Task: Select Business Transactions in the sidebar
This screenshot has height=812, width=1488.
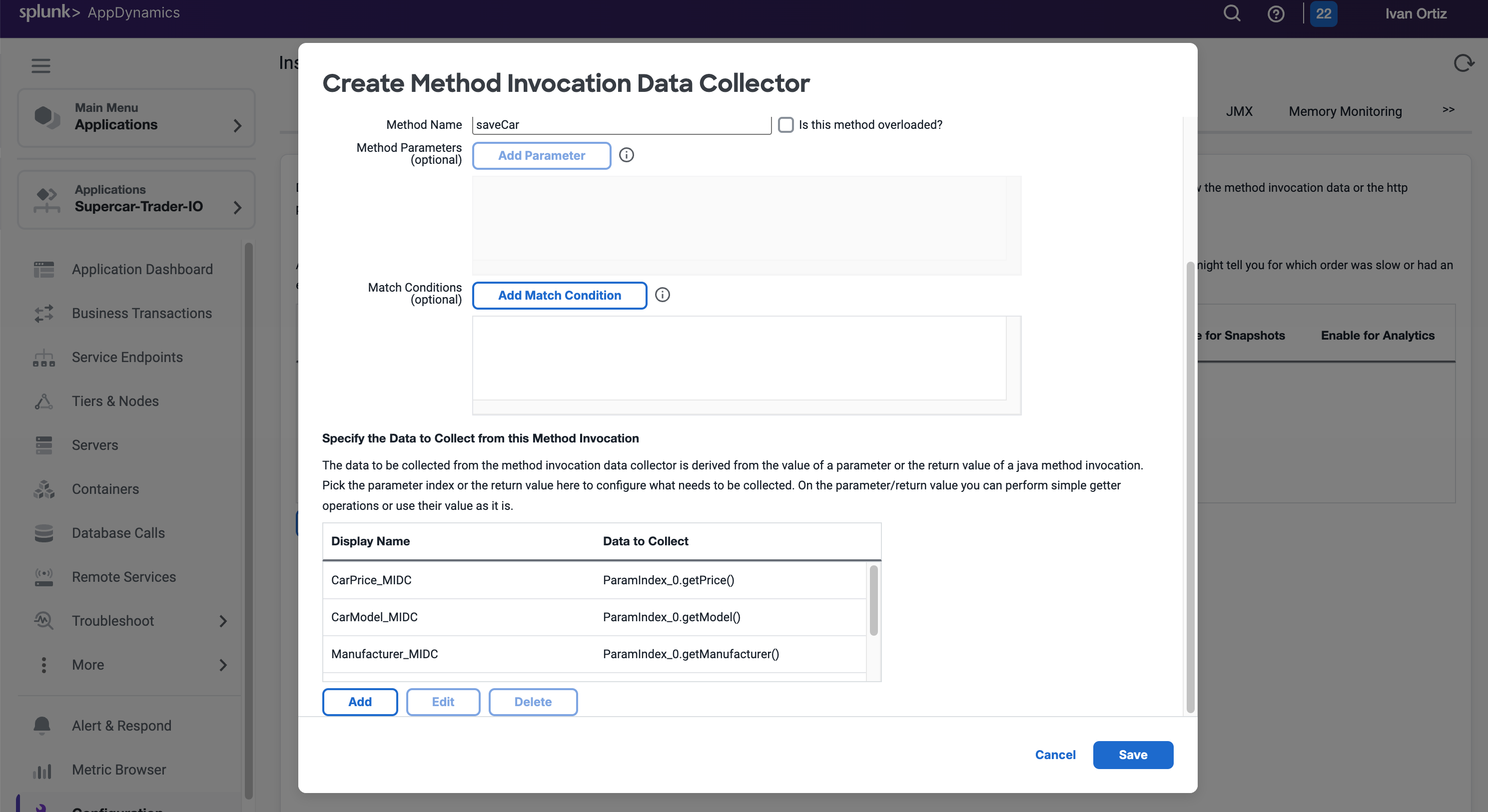Action: click(x=141, y=313)
